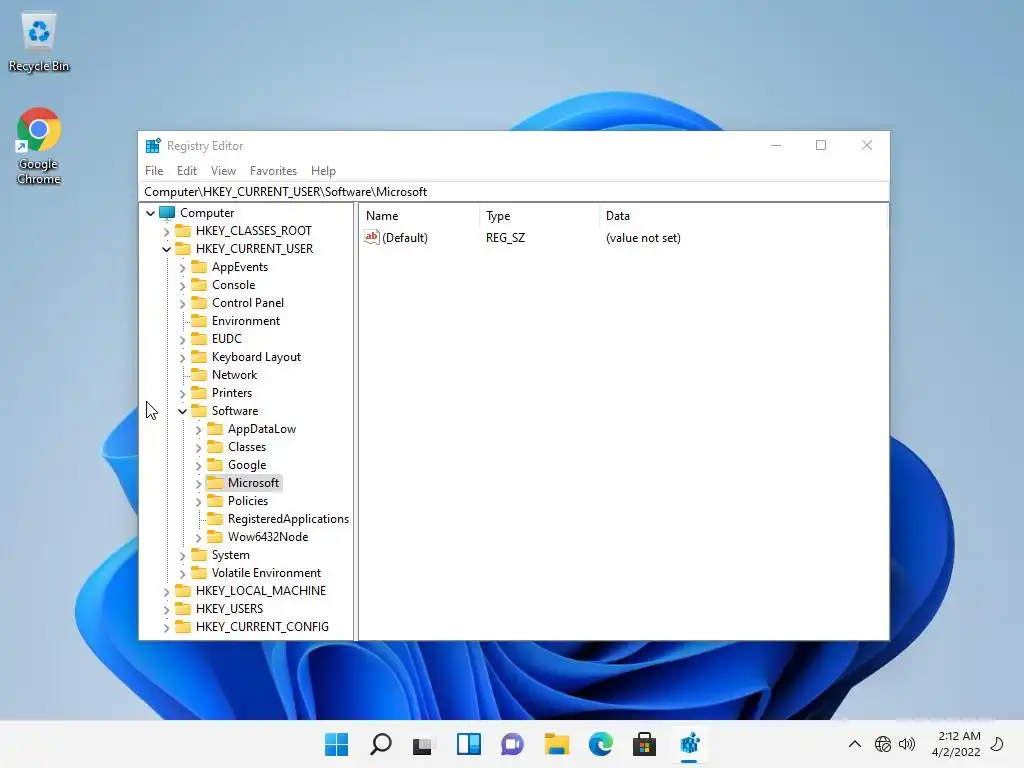Open the Recycle Bin desktop icon

point(39,42)
